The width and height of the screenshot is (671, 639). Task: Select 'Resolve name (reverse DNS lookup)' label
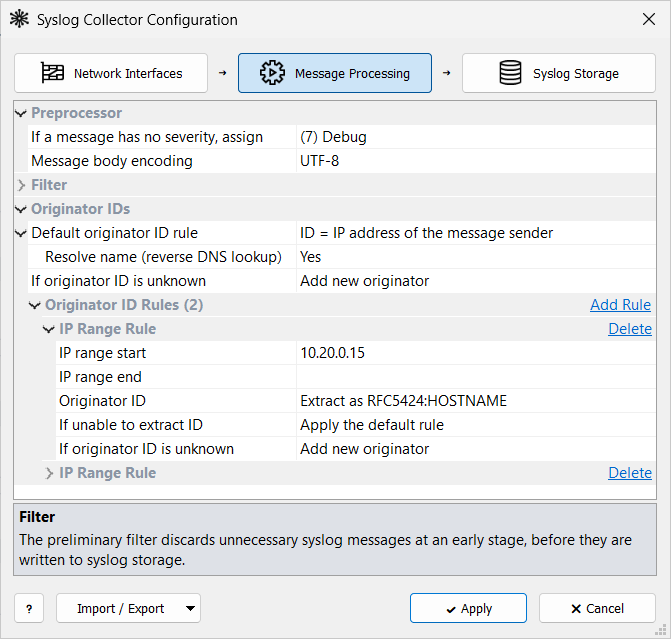tap(163, 257)
